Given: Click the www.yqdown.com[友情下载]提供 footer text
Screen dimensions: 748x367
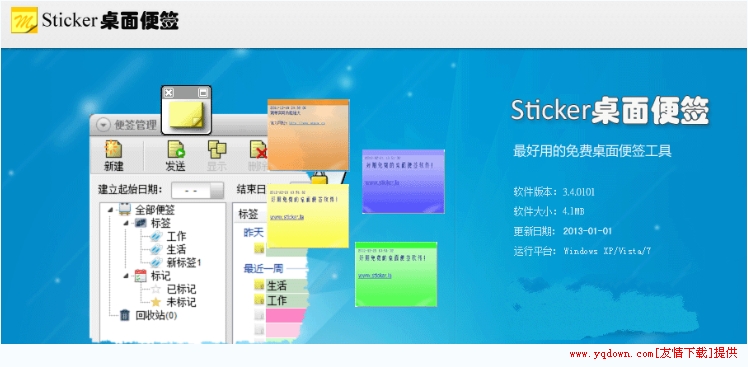Looking at the screenshot, I should pos(653,354).
